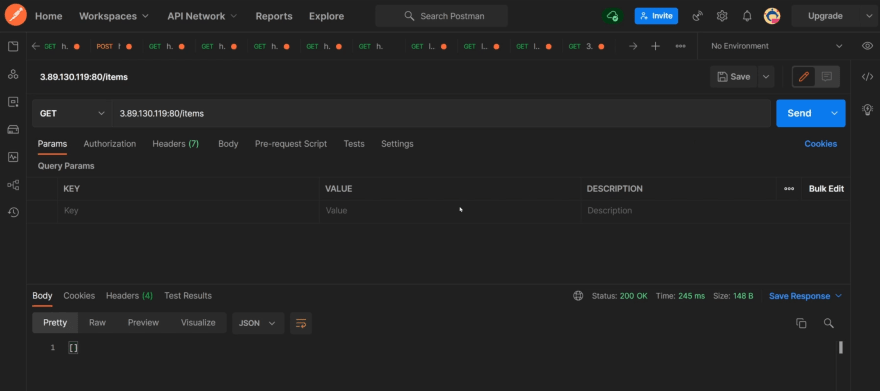Screen dimensions: 880x391
Task: Switch to the comment mode icon
Action: pyautogui.click(x=827, y=77)
